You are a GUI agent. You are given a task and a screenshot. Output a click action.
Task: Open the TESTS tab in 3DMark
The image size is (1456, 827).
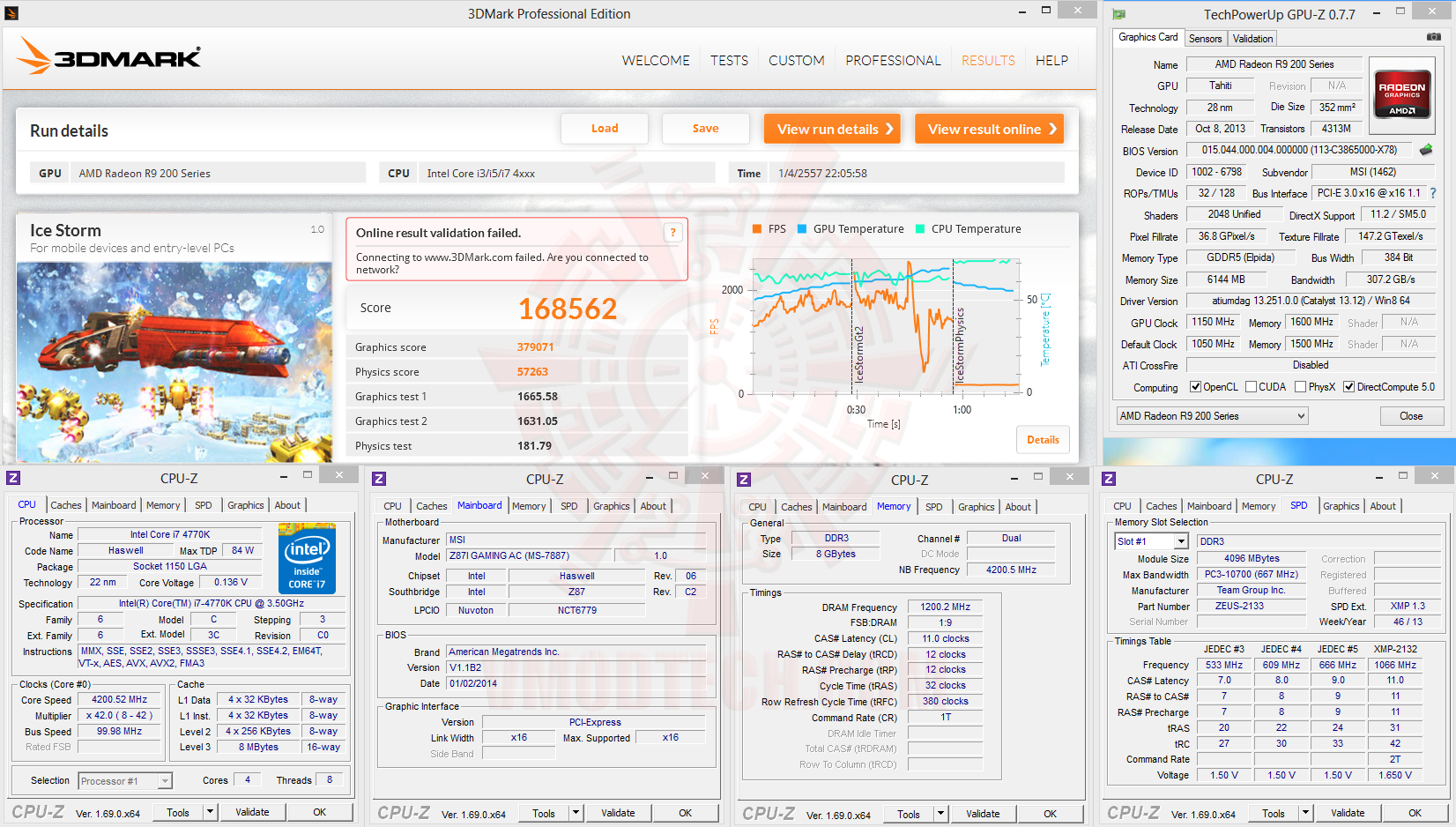[729, 61]
